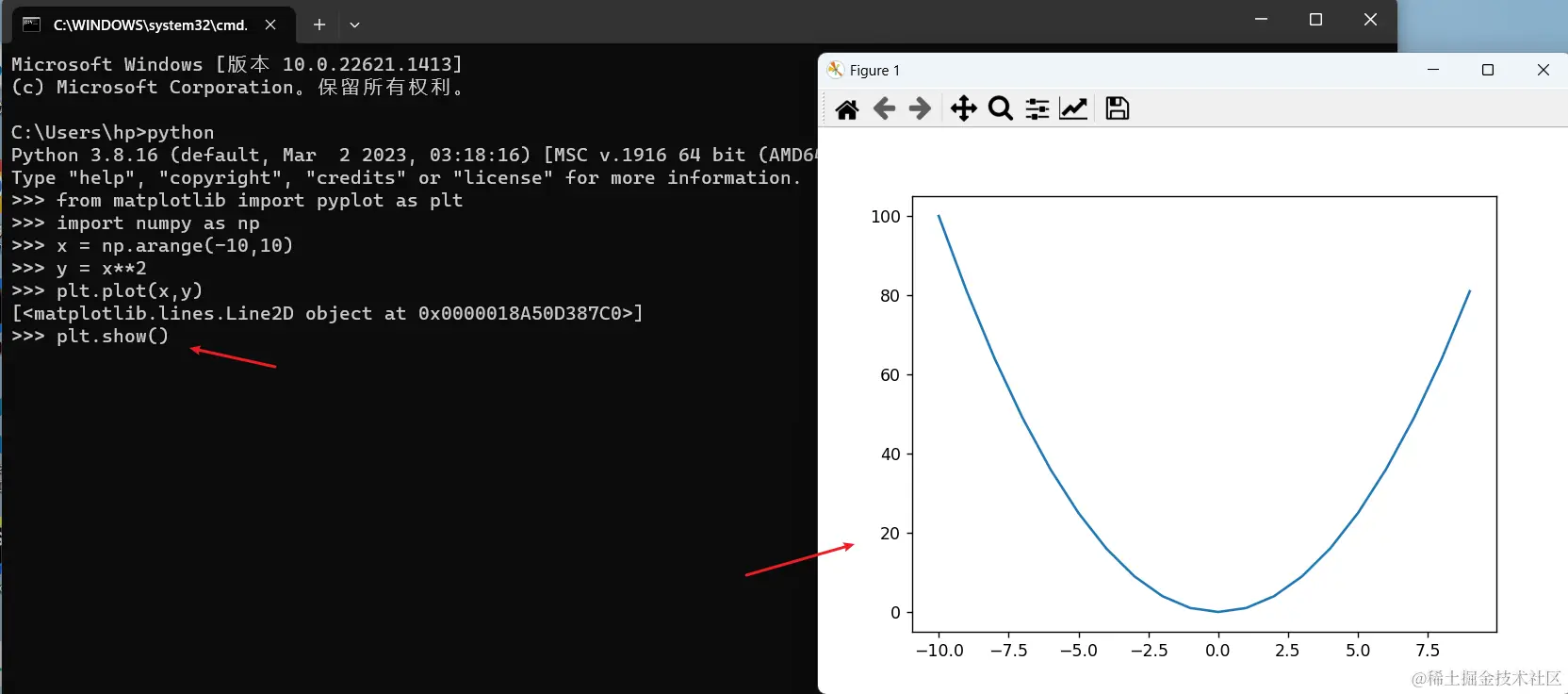The image size is (1568, 694).
Task: Expand the terminal profile dropdown
Action: coord(355,25)
